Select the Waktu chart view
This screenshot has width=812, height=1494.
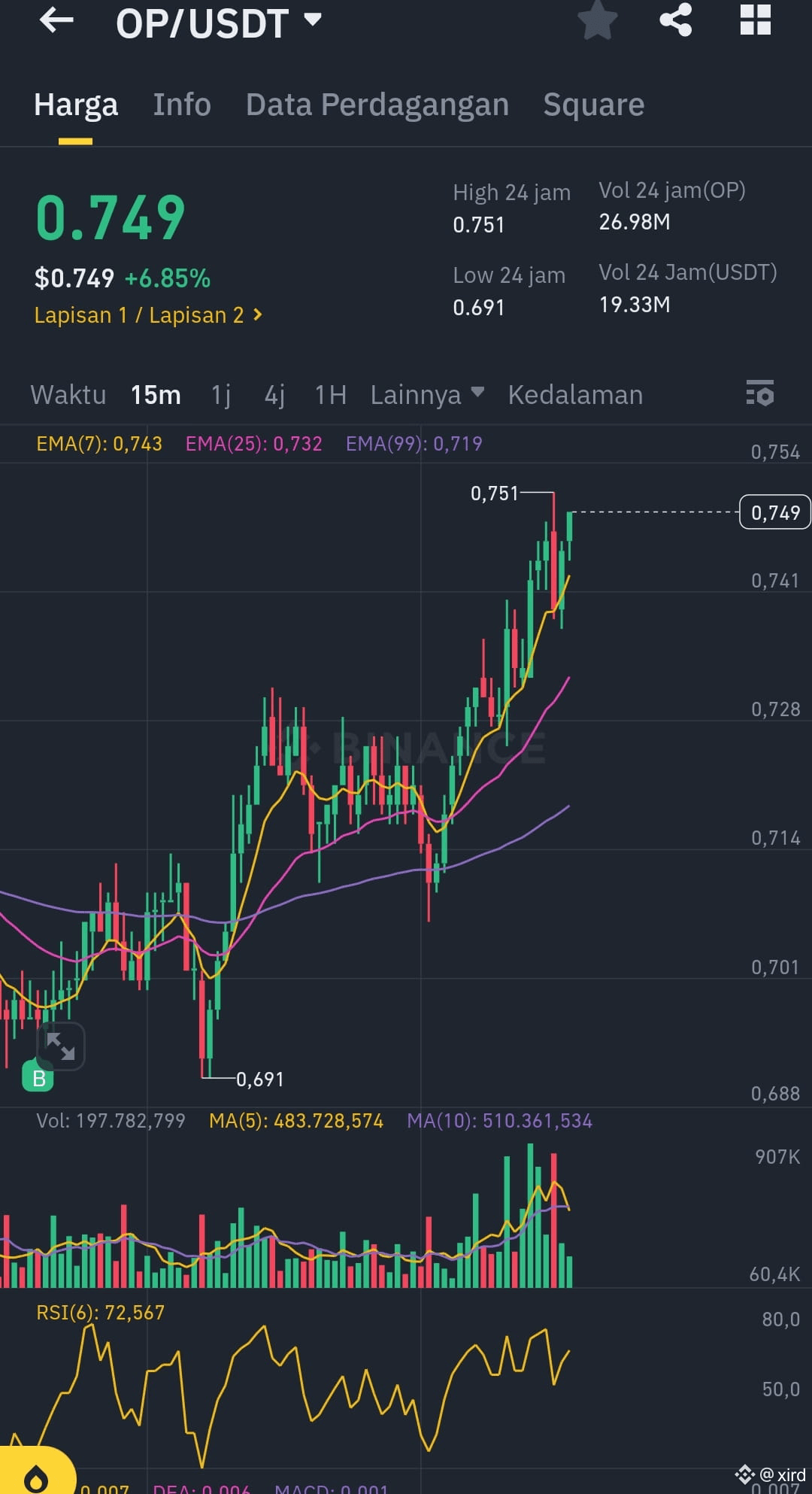pyautogui.click(x=68, y=394)
